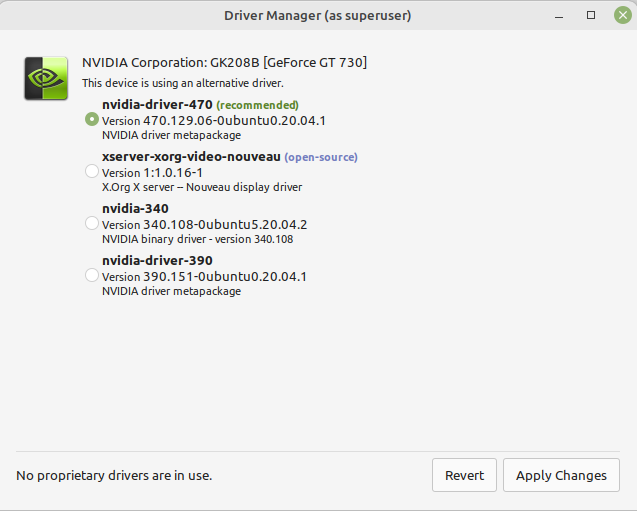The image size is (637, 511).
Task: Click the Apply Changes button
Action: click(561, 475)
